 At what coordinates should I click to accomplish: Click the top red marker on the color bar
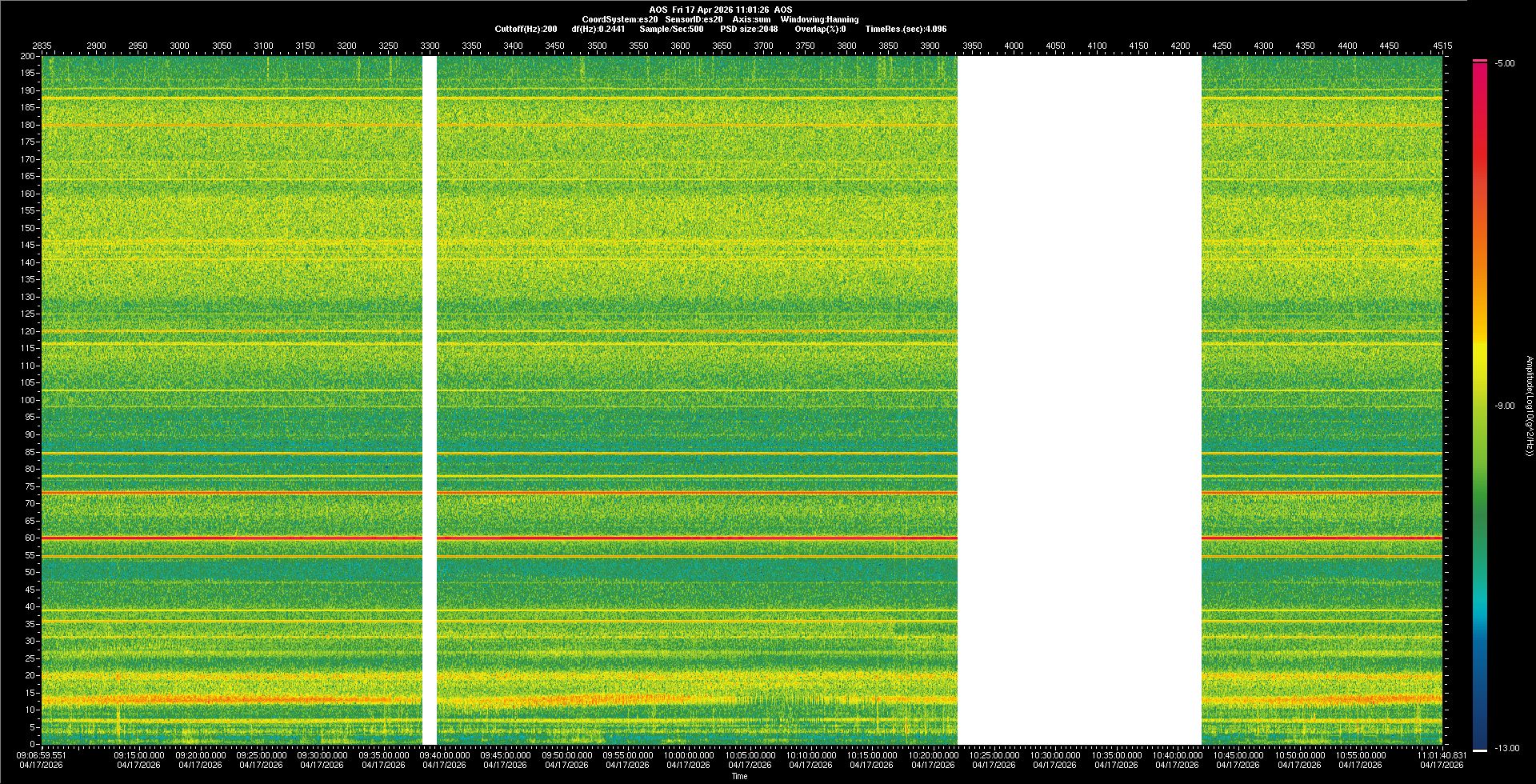[1479, 61]
